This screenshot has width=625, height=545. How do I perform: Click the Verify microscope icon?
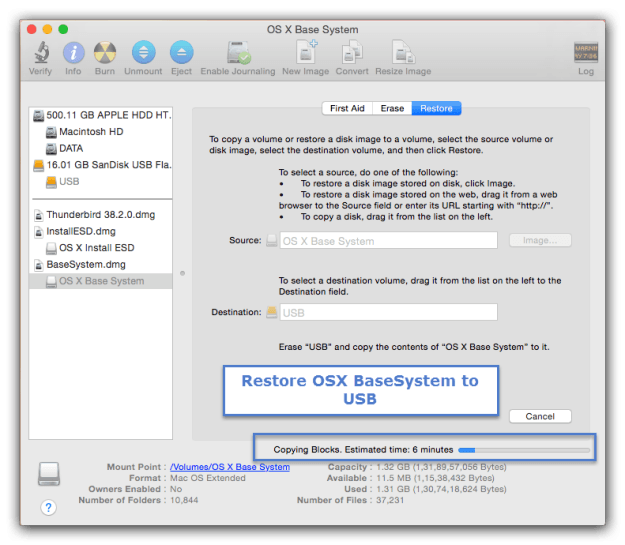pyautogui.click(x=41, y=52)
